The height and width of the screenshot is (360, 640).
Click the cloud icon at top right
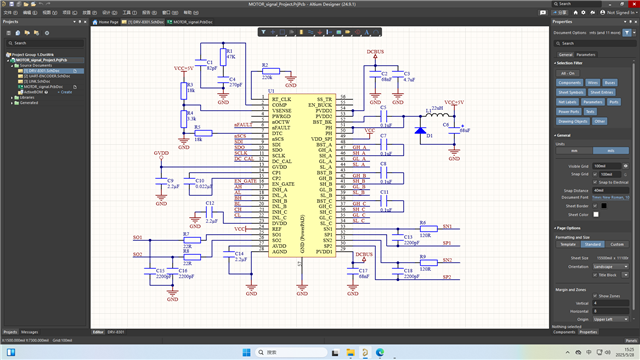(593, 13)
